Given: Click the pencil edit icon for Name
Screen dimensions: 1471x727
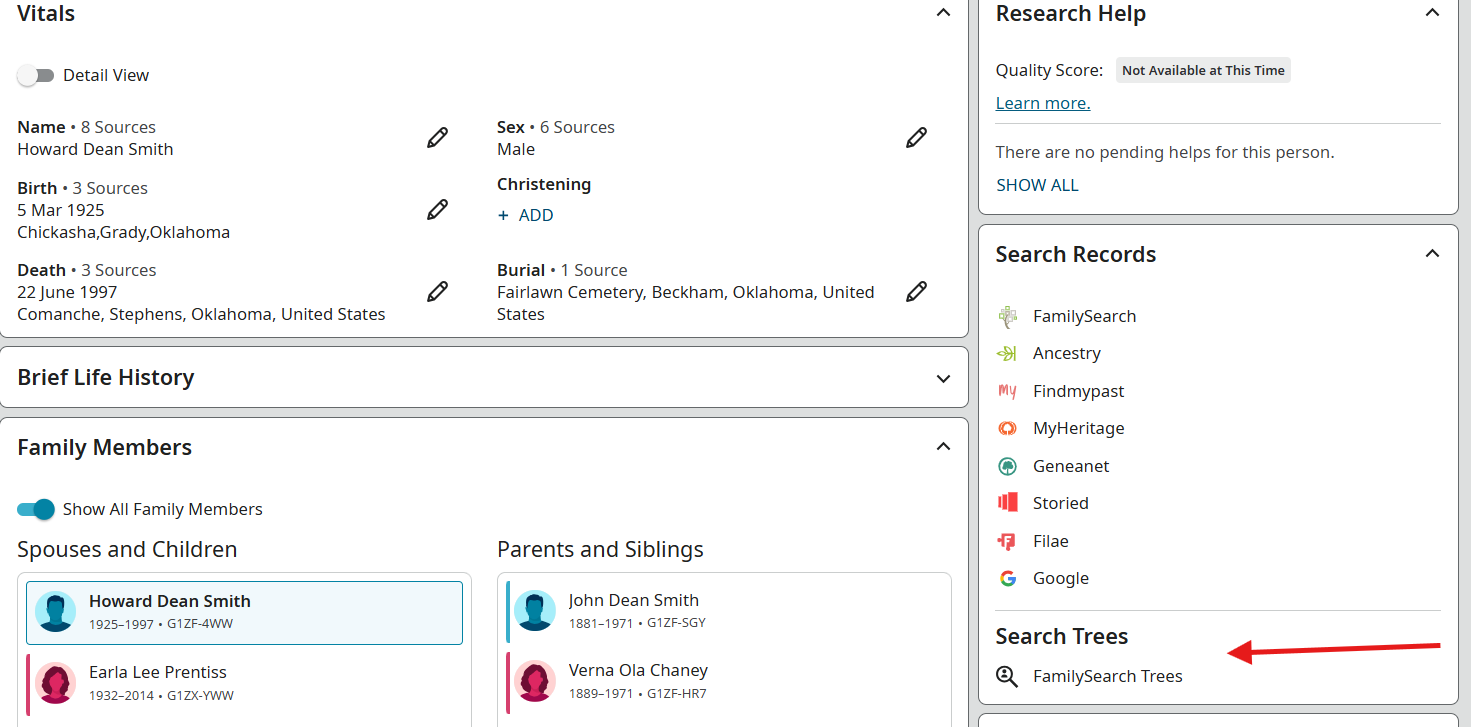Looking at the screenshot, I should pyautogui.click(x=437, y=138).
